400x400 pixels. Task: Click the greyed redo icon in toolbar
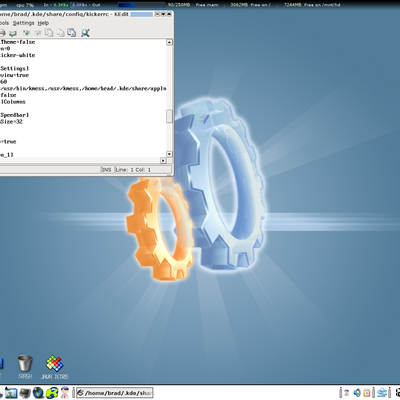(37, 33)
